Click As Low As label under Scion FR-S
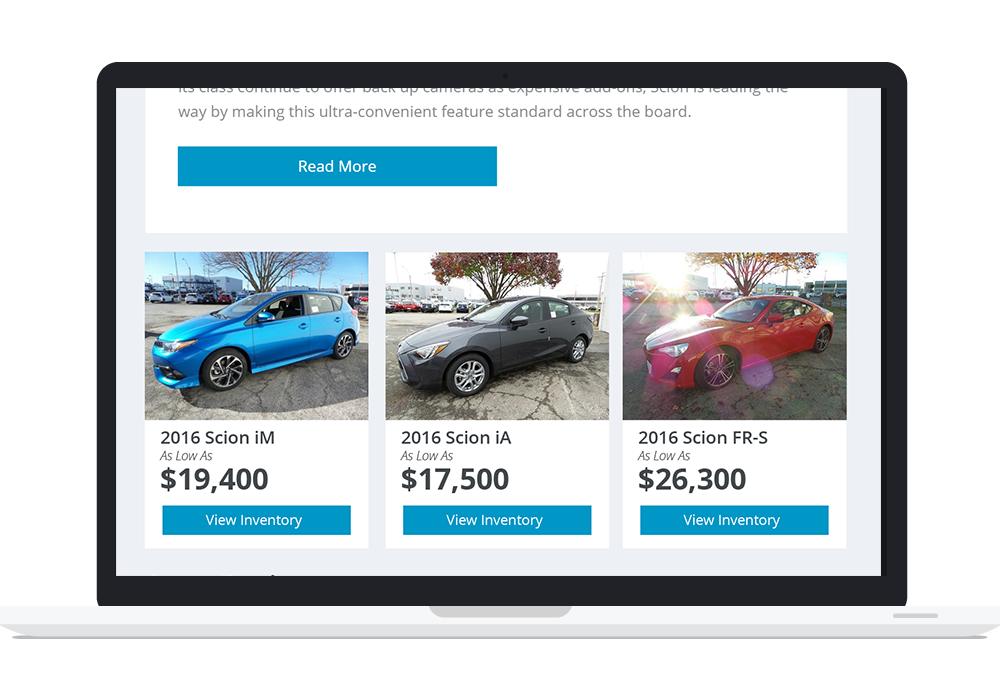The height and width of the screenshot is (700, 1000). click(664, 456)
